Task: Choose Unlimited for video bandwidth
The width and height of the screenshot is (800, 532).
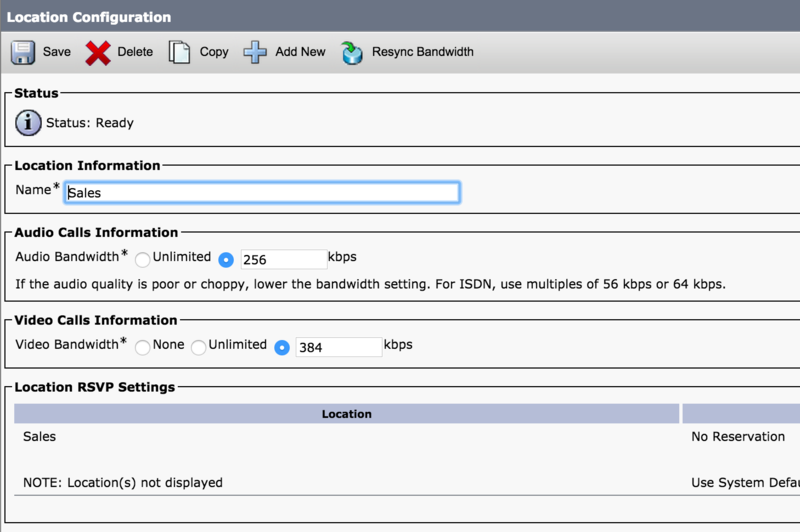Action: coord(198,347)
